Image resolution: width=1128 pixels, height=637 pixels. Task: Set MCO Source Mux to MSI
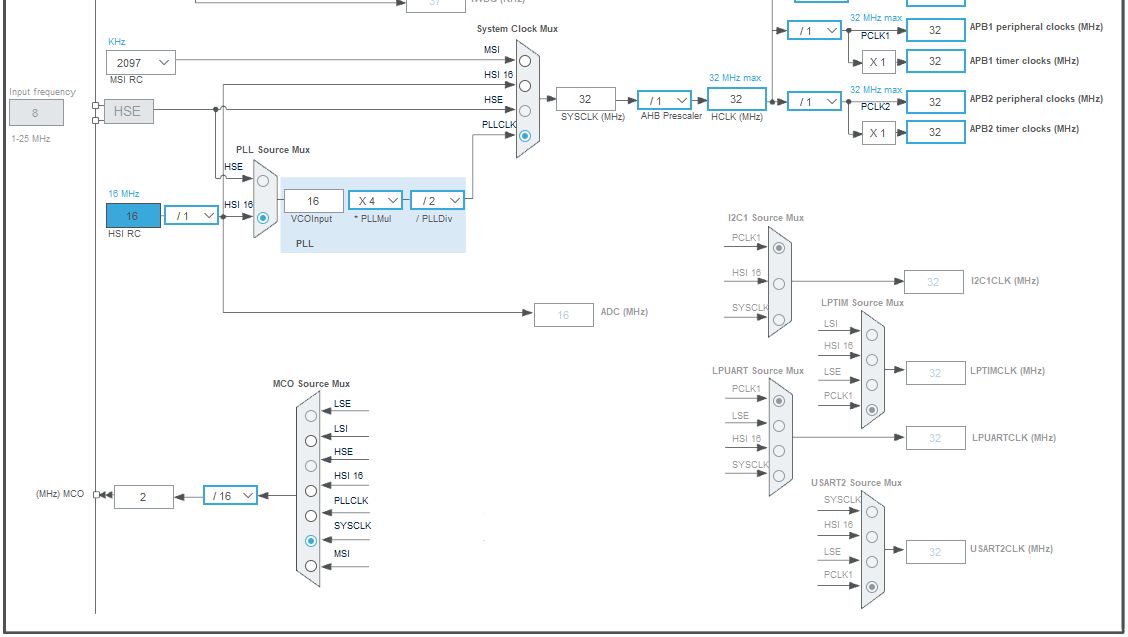(311, 566)
